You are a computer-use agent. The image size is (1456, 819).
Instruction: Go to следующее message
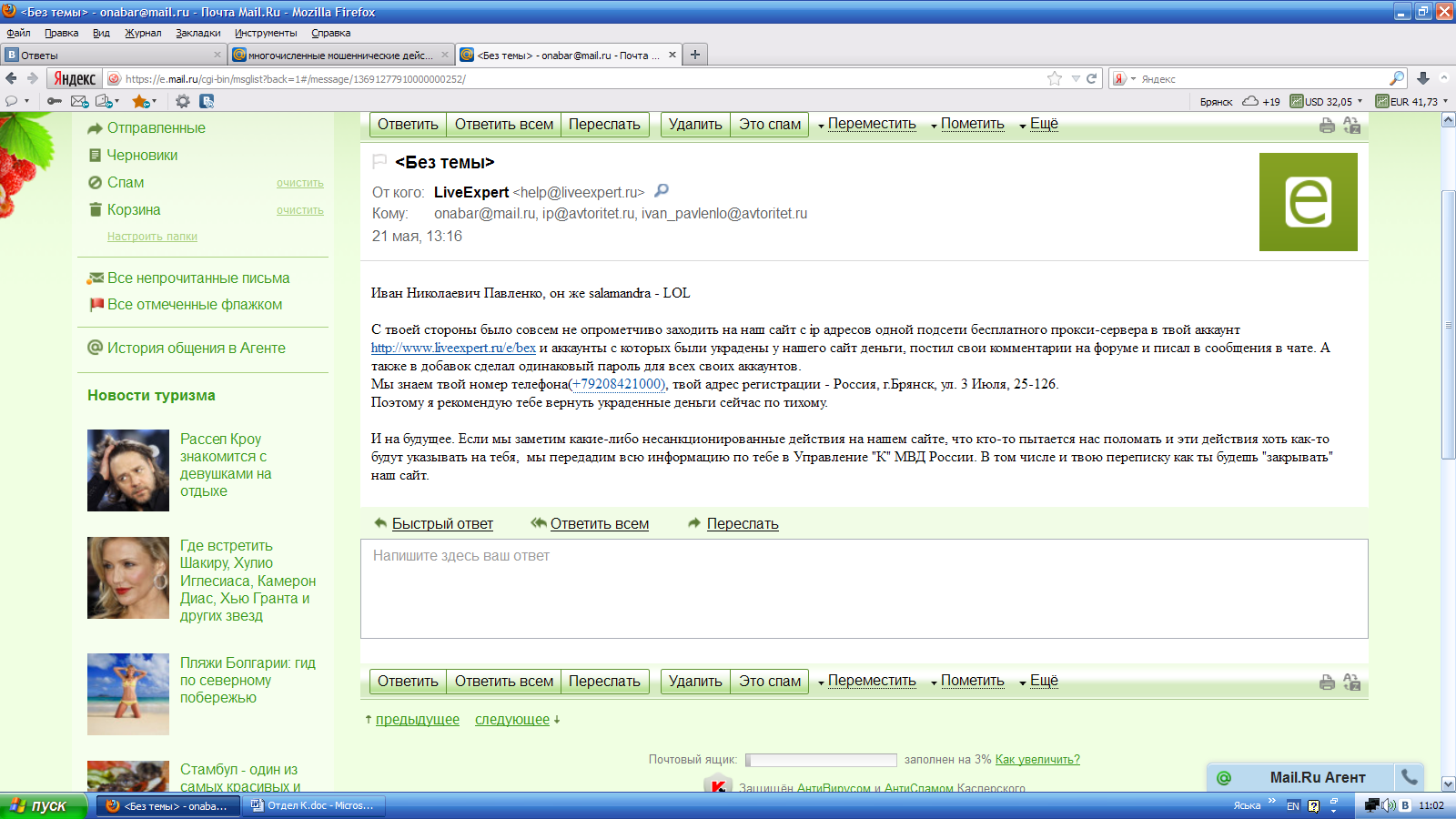512,719
